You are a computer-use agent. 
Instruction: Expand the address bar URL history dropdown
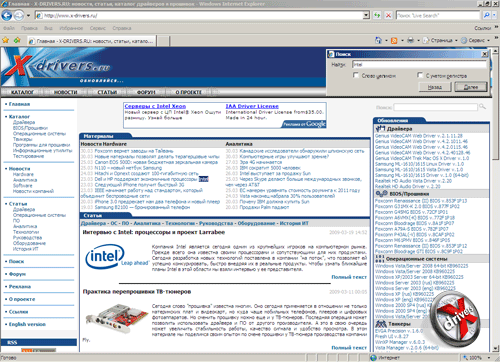point(366,15)
